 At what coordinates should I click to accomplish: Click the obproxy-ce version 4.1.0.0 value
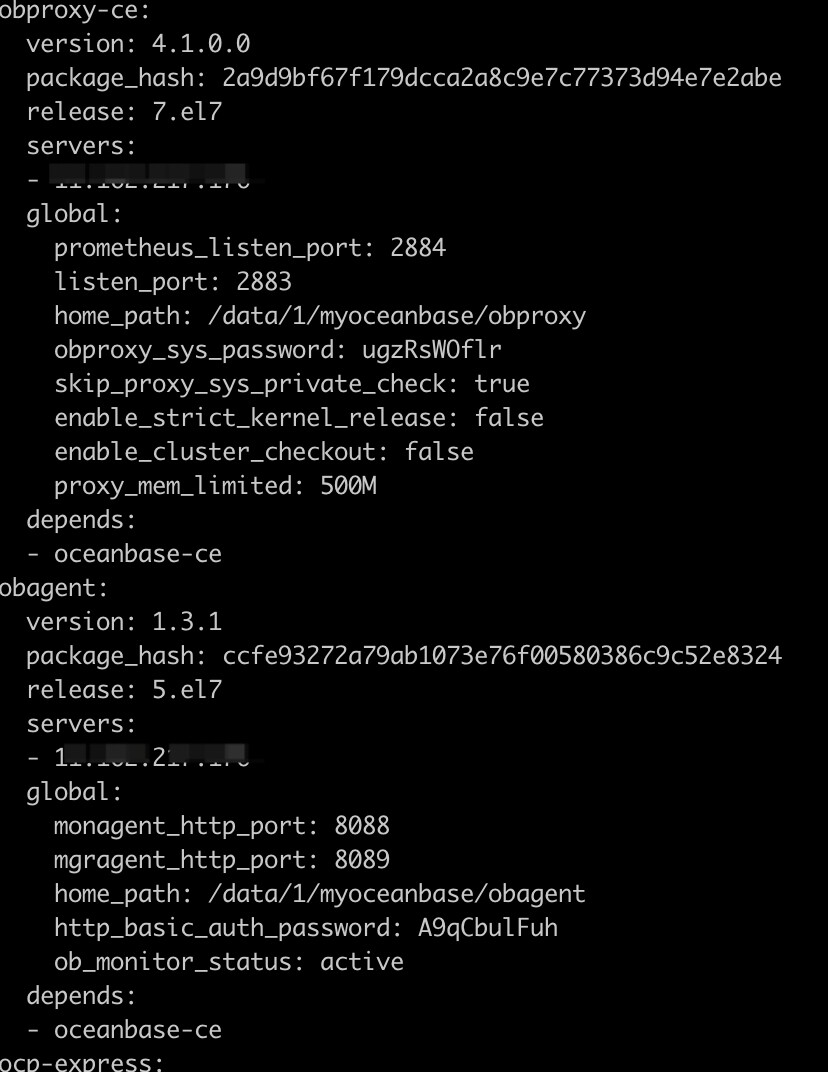201,44
